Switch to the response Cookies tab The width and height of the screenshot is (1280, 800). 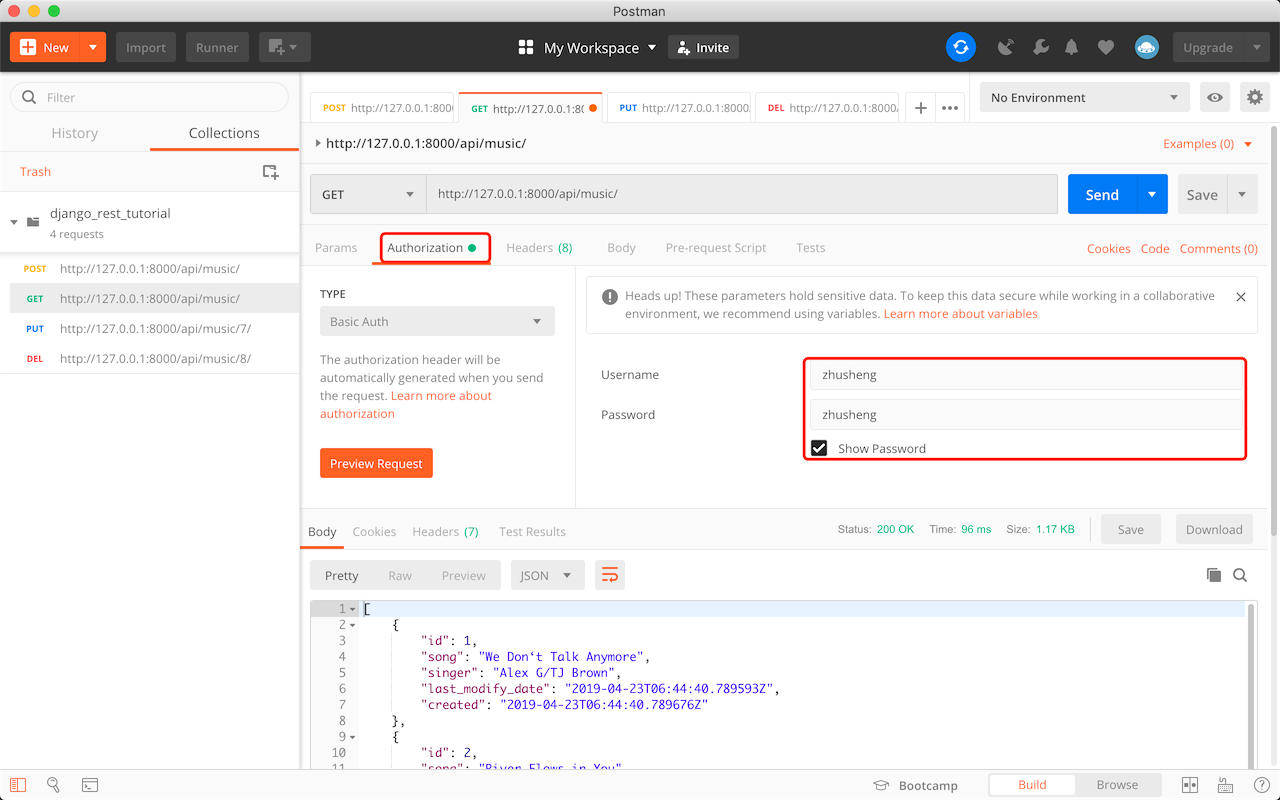click(x=374, y=532)
